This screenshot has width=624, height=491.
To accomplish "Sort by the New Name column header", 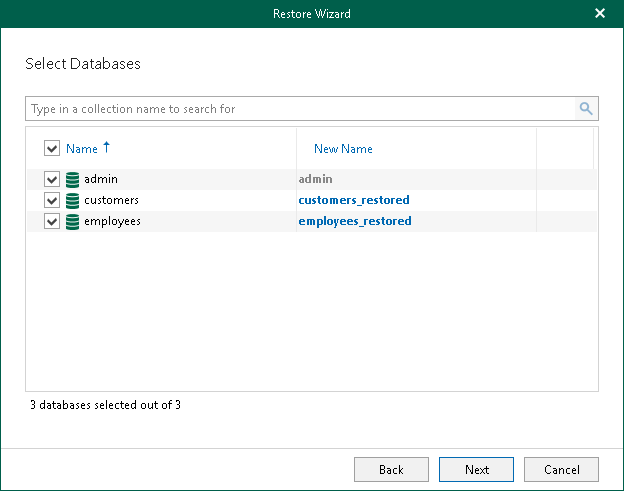I will click(343, 149).
